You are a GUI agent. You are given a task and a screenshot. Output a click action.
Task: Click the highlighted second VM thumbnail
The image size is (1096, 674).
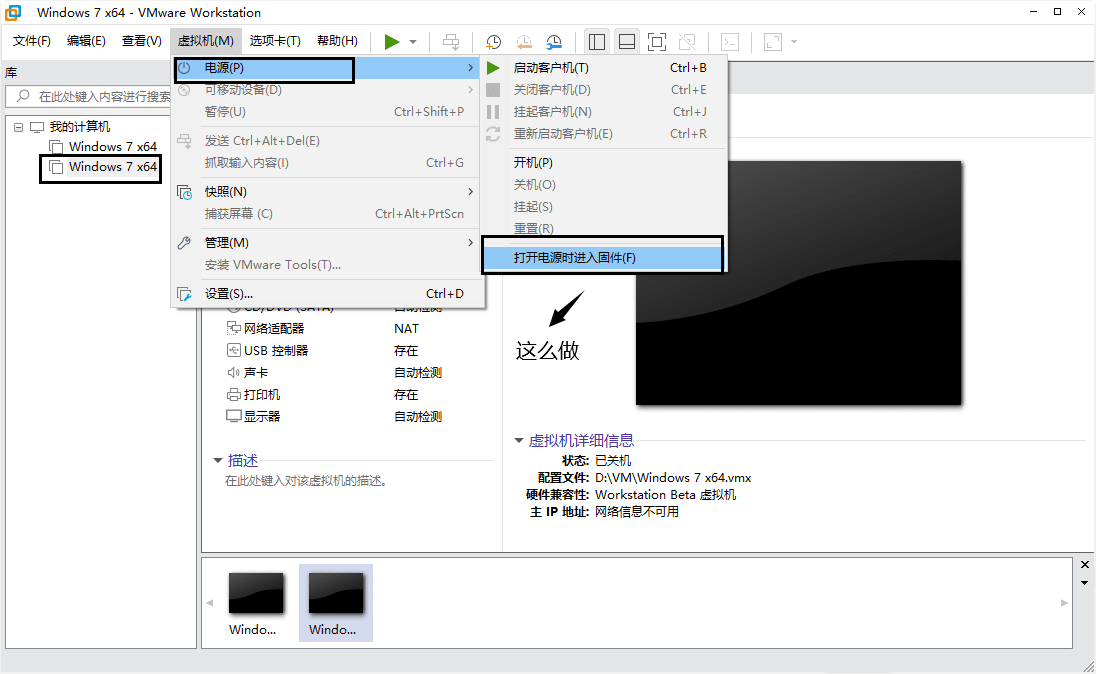pyautogui.click(x=336, y=603)
